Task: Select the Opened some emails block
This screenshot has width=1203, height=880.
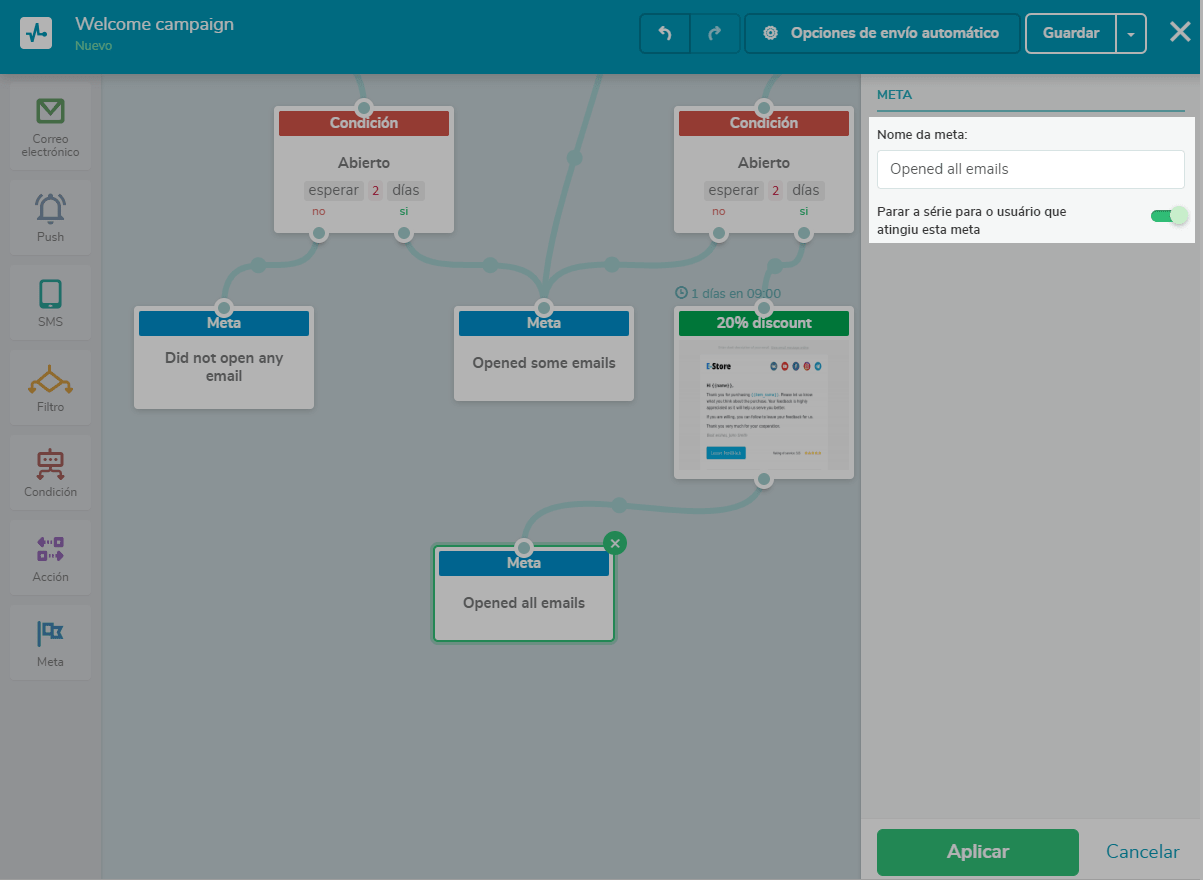Action: pyautogui.click(x=544, y=354)
